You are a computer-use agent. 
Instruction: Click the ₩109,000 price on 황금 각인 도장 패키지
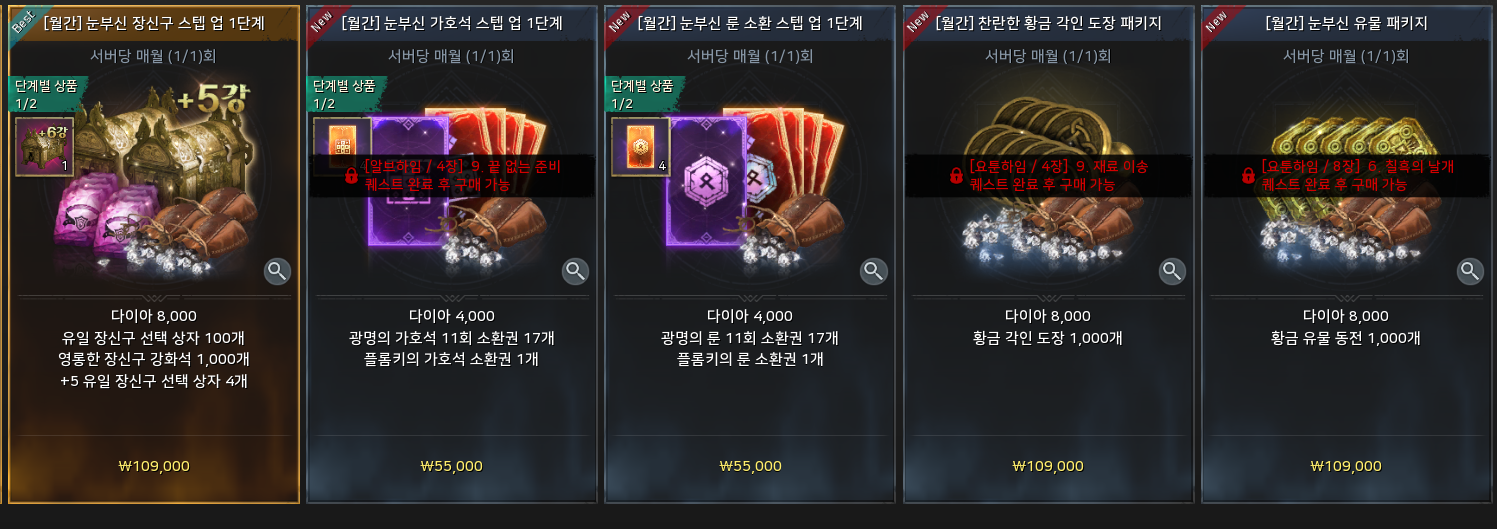click(x=1048, y=466)
